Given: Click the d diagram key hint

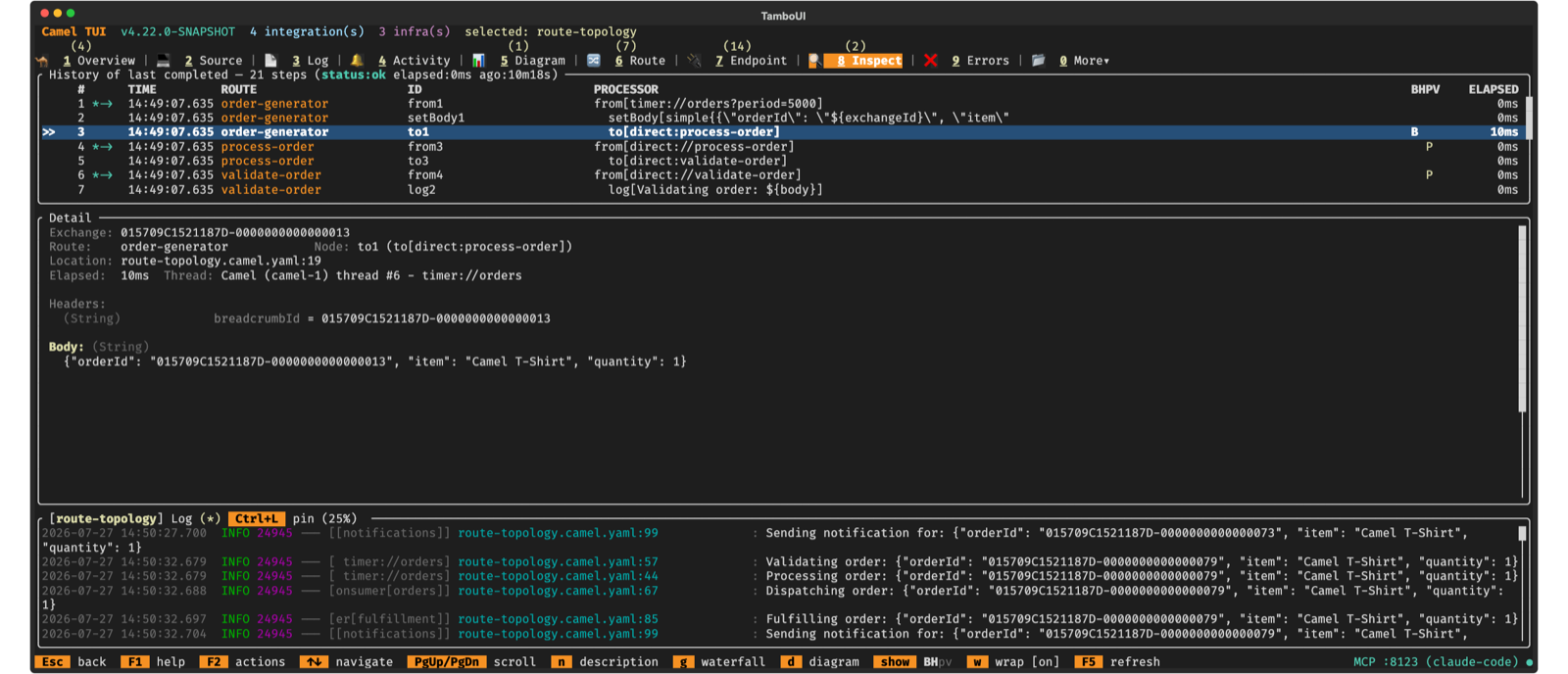Looking at the screenshot, I should [819, 662].
